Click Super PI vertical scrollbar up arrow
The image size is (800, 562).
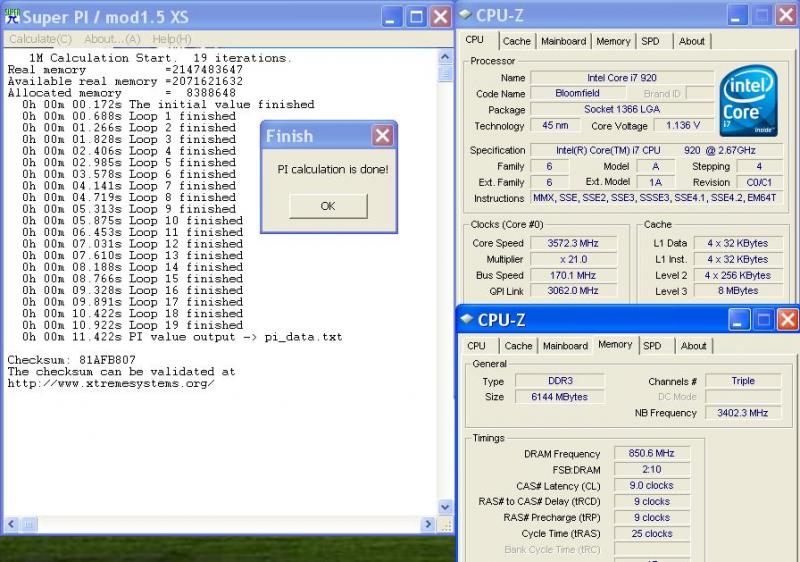click(445, 57)
